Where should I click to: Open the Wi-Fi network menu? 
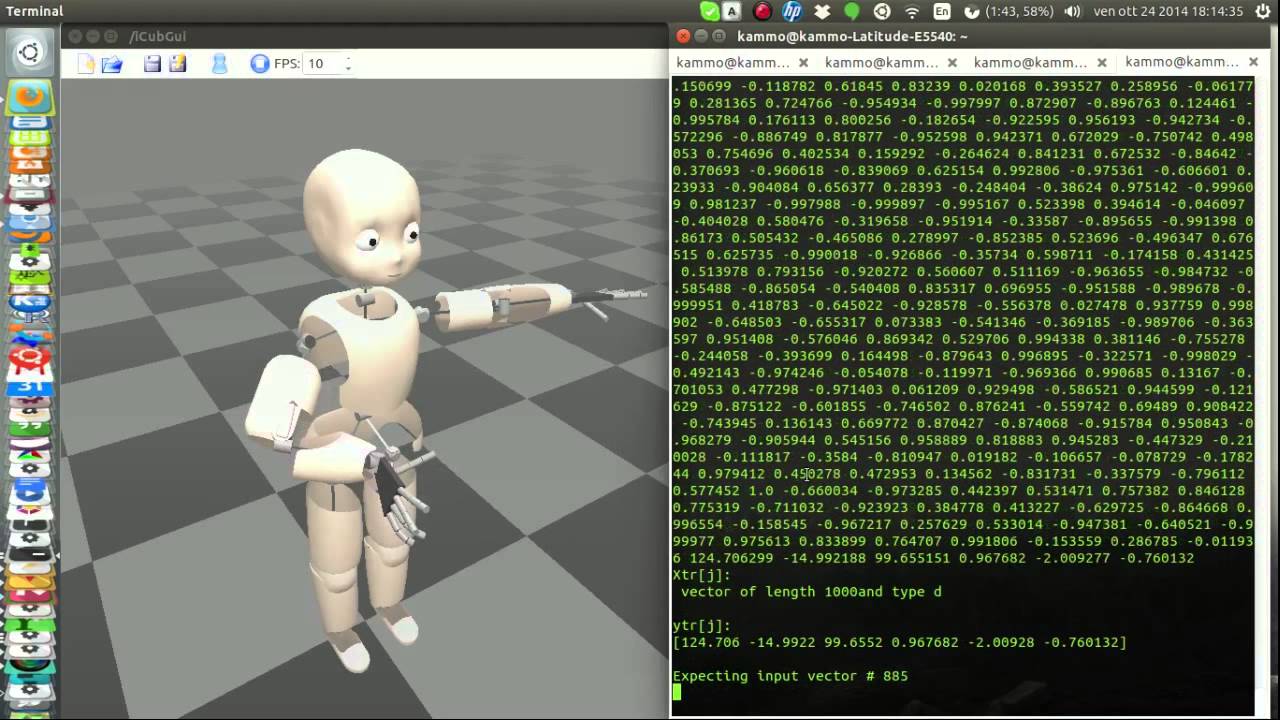tap(912, 11)
